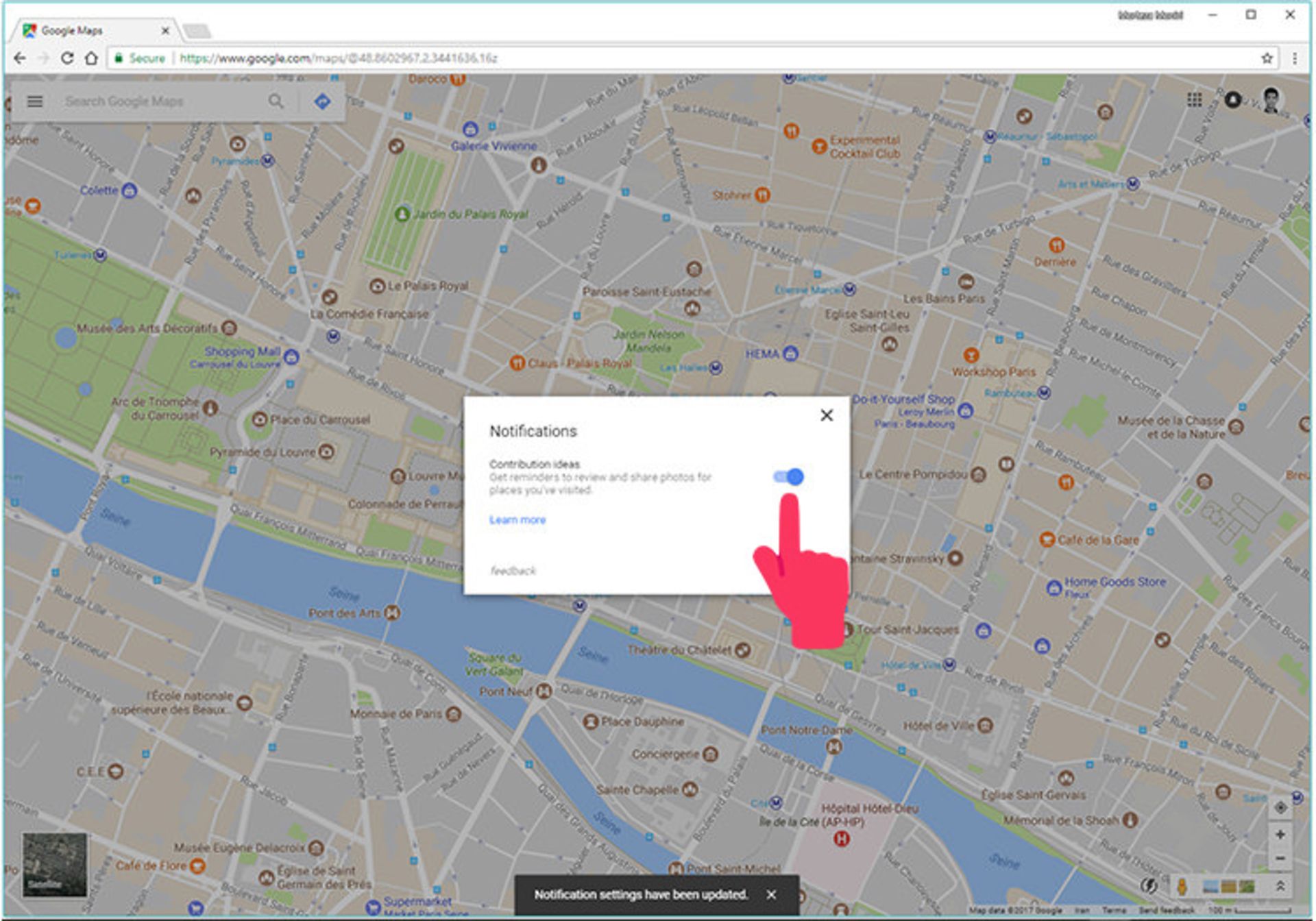This screenshot has width=1316, height=921.
Task: Open first imagery thumbnail in bottom strip
Action: pos(1211,887)
